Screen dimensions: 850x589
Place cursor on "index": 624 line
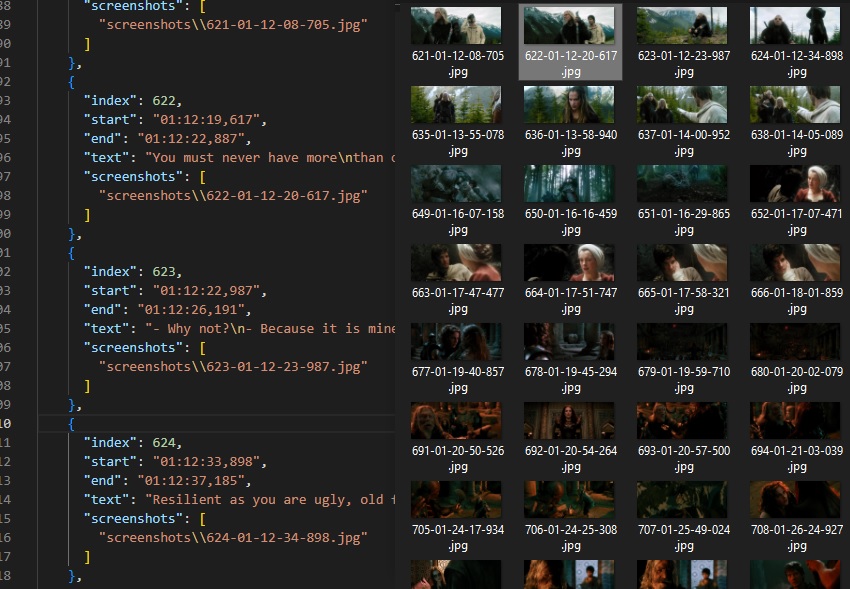(x=133, y=443)
